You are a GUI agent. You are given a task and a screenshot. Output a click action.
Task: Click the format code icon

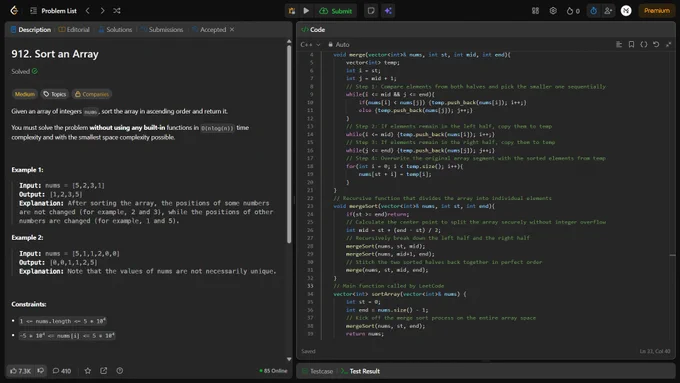tap(619, 44)
